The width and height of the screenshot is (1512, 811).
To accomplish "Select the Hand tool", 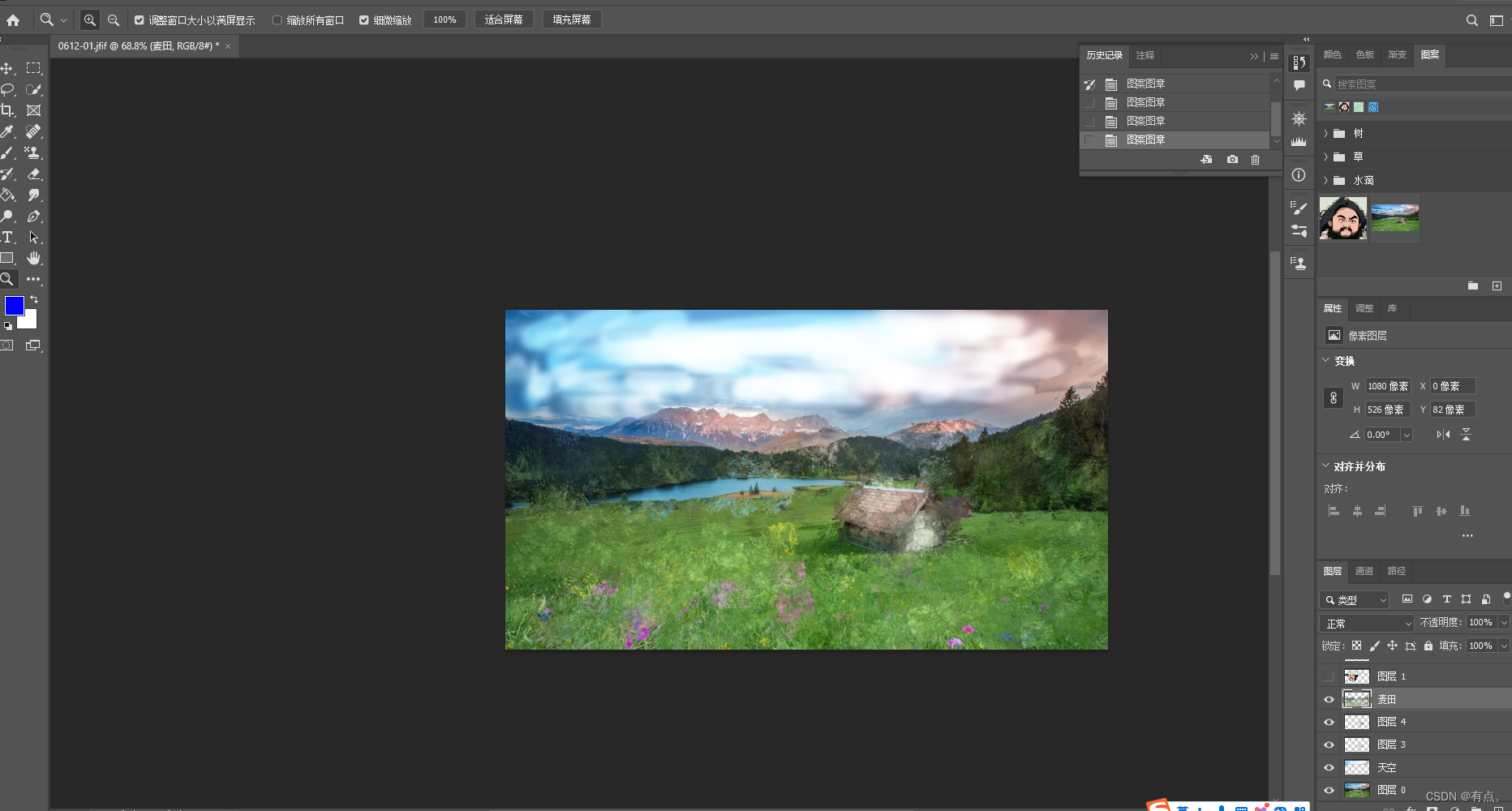I will (x=33, y=259).
